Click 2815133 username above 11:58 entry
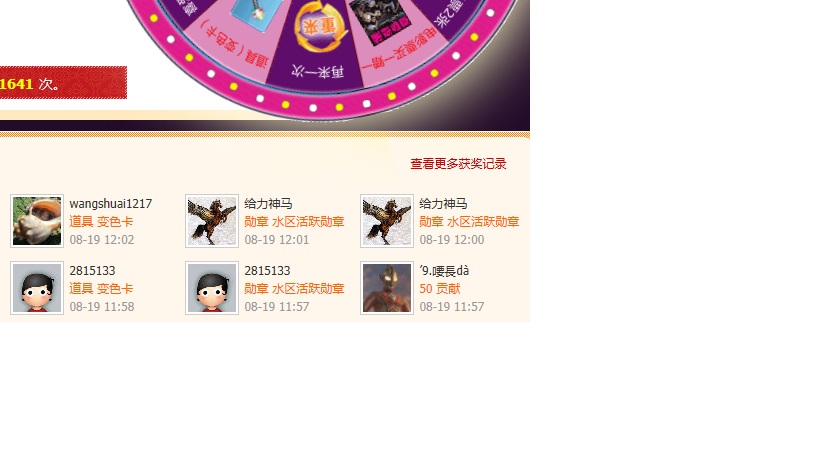This screenshot has height=460, width=819. coord(92,271)
